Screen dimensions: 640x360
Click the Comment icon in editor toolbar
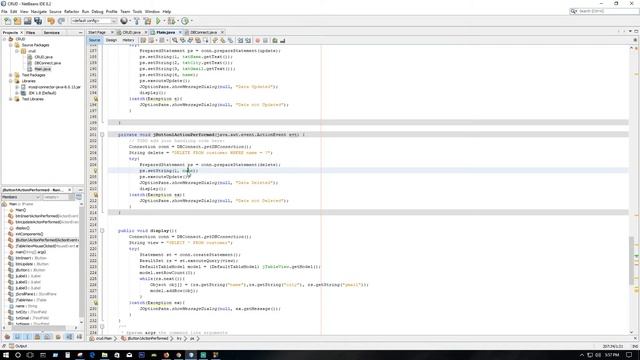pos(275,40)
